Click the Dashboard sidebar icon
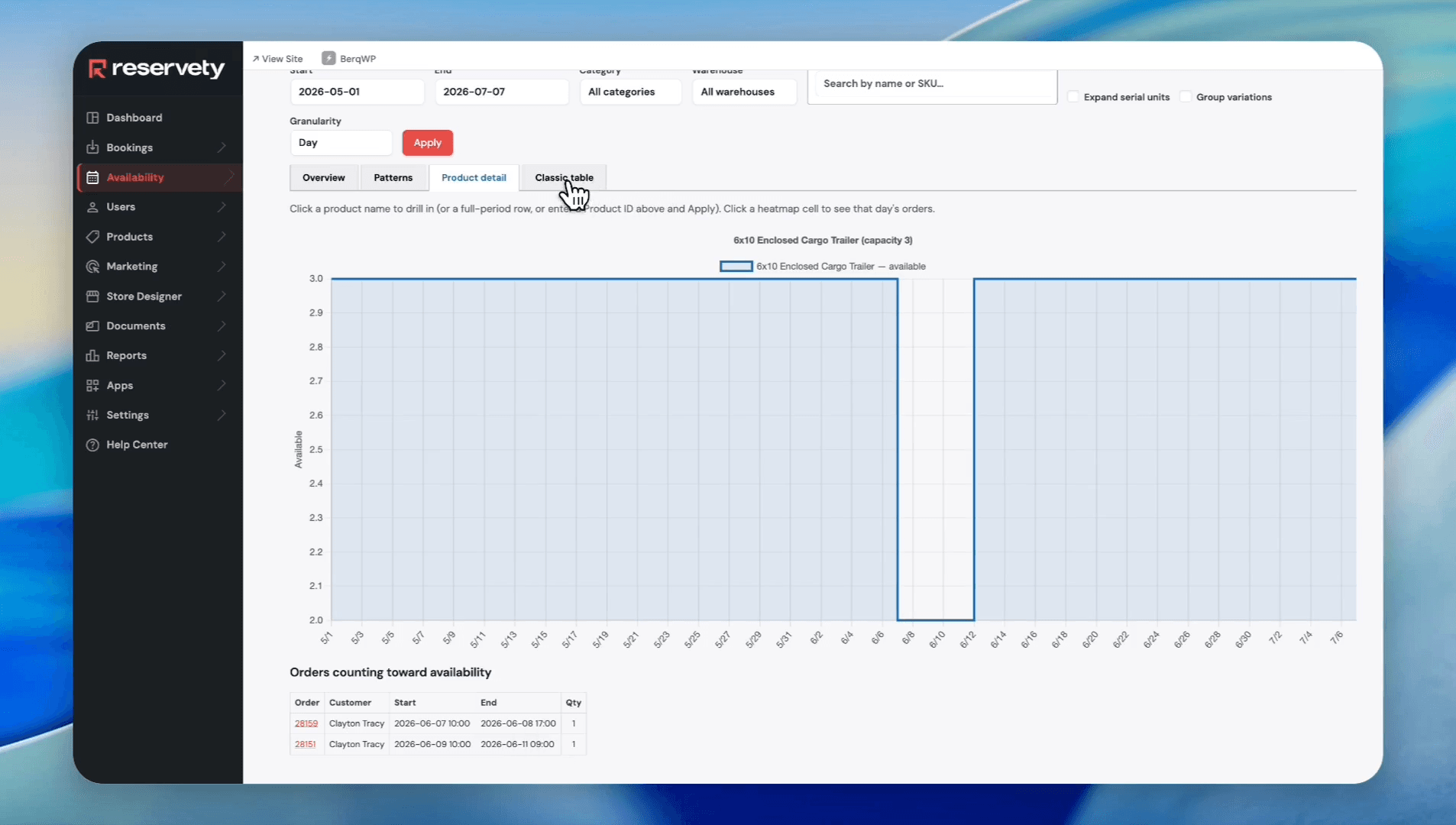1456x825 pixels. (x=92, y=118)
